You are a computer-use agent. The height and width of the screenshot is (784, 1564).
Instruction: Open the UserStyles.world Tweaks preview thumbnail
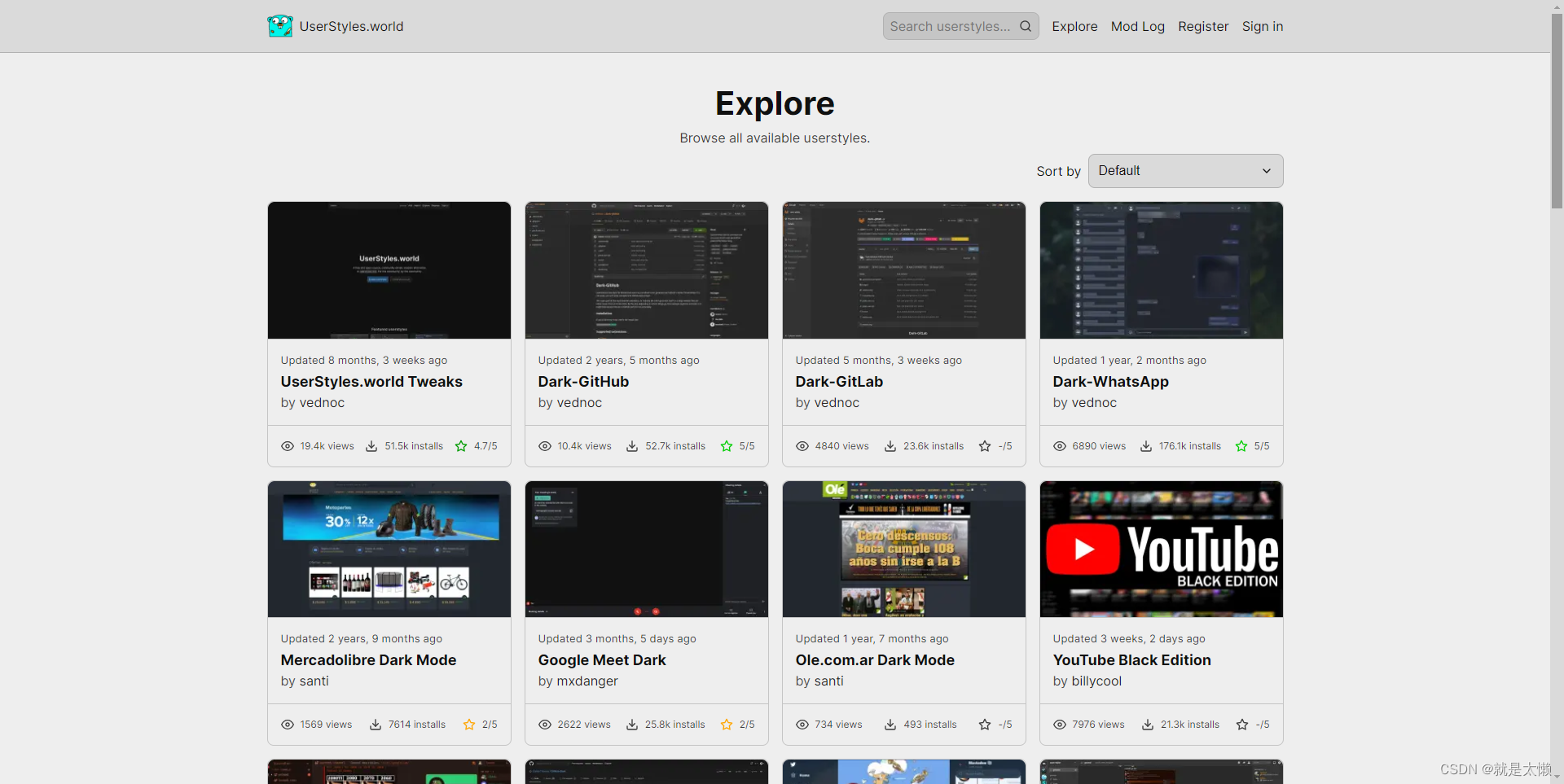click(389, 270)
